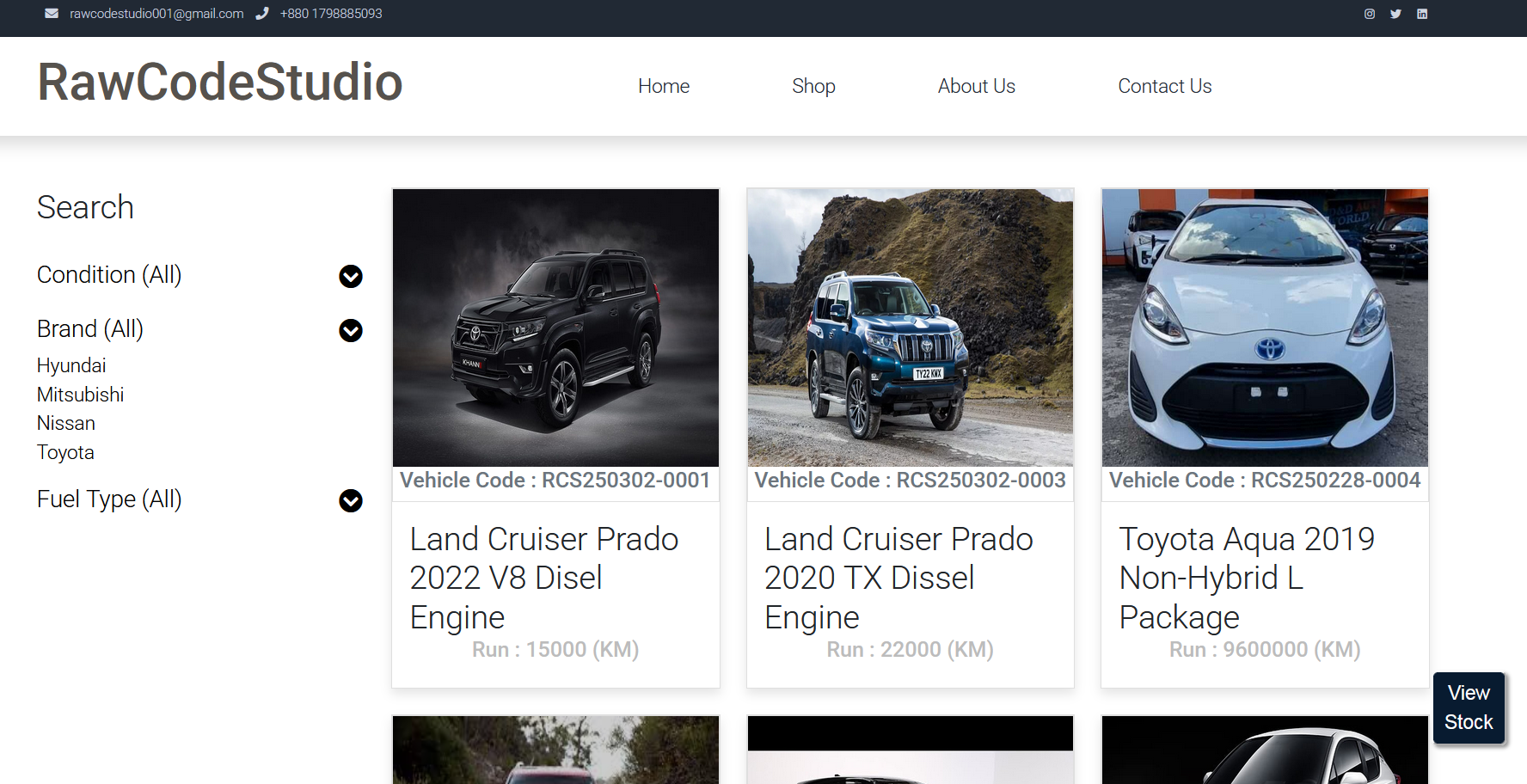
Task: Click the Run : 9600000 (KM) text
Action: click(x=1265, y=650)
